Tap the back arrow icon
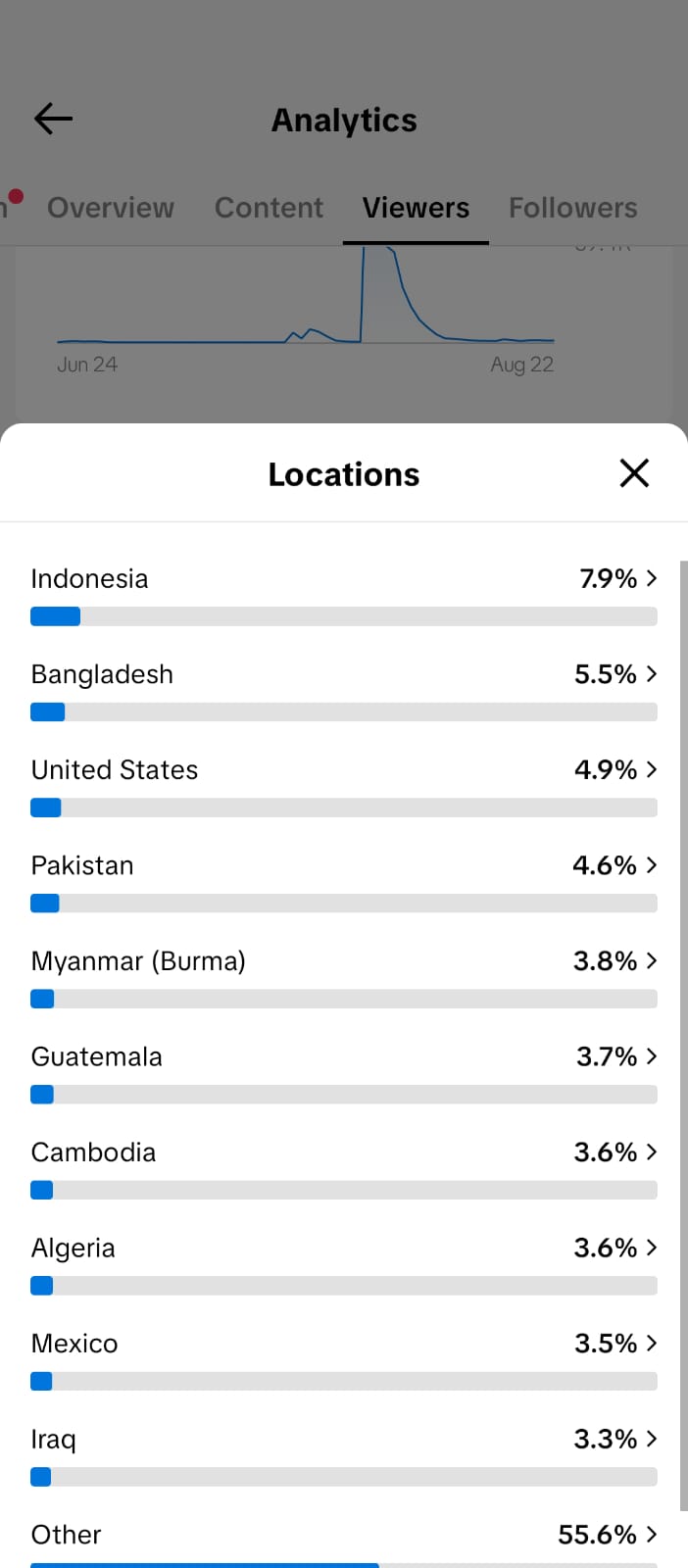 [x=53, y=119]
